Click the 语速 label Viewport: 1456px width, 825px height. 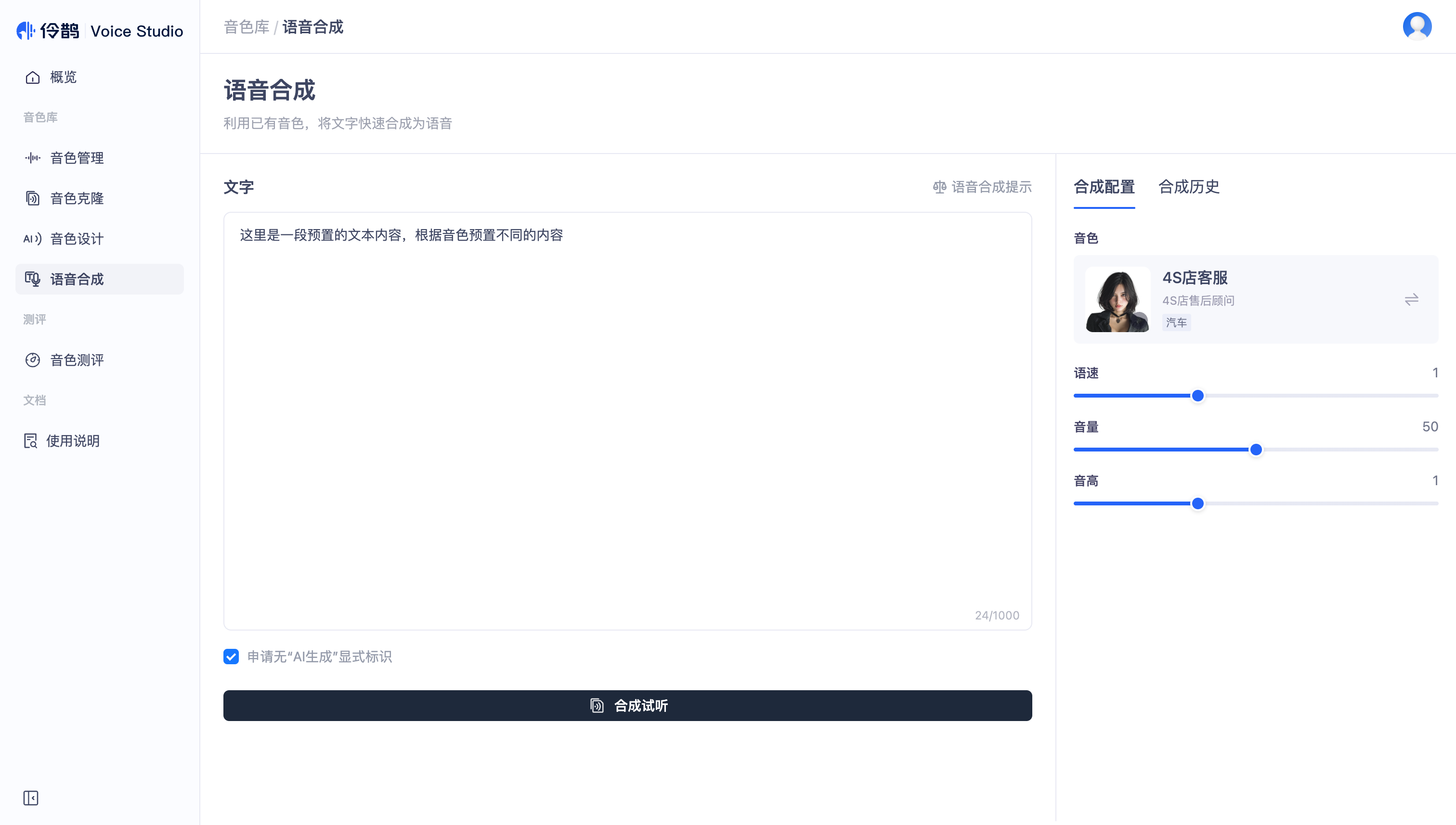(x=1086, y=373)
